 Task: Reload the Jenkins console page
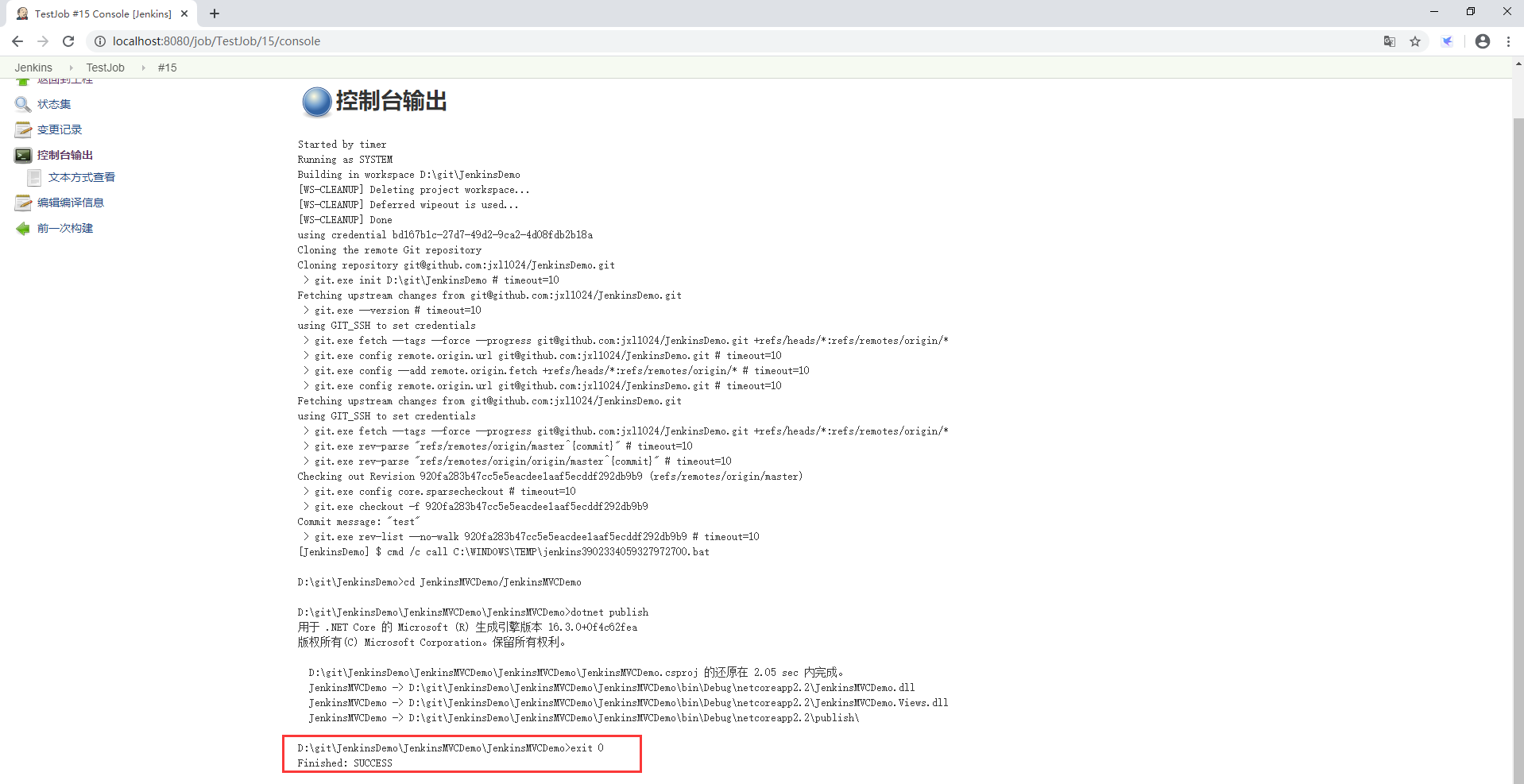coord(68,41)
